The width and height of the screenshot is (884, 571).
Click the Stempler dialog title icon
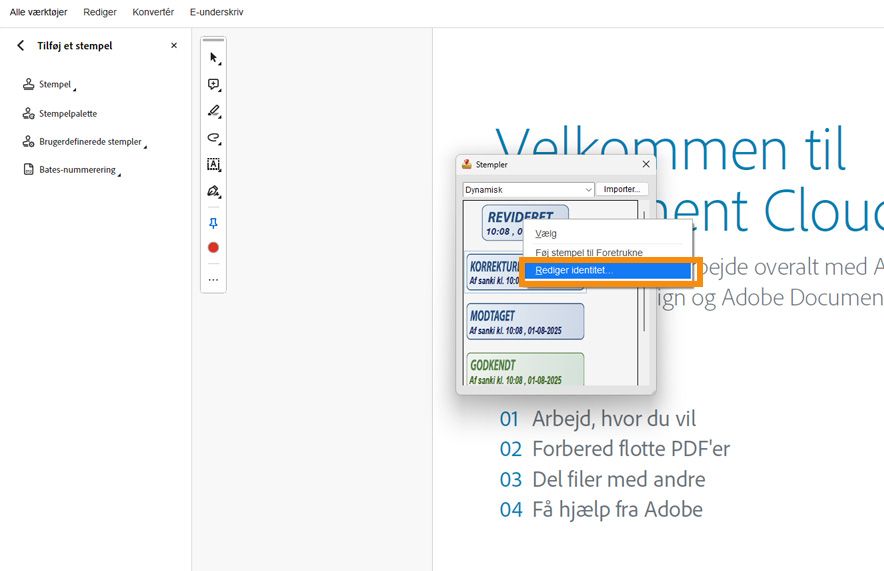click(x=466, y=164)
